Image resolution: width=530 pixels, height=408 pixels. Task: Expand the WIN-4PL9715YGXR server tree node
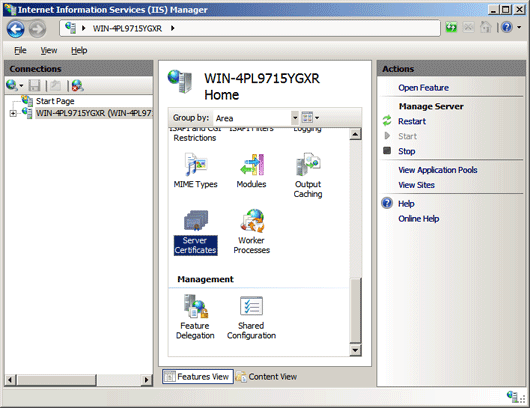click(13, 113)
